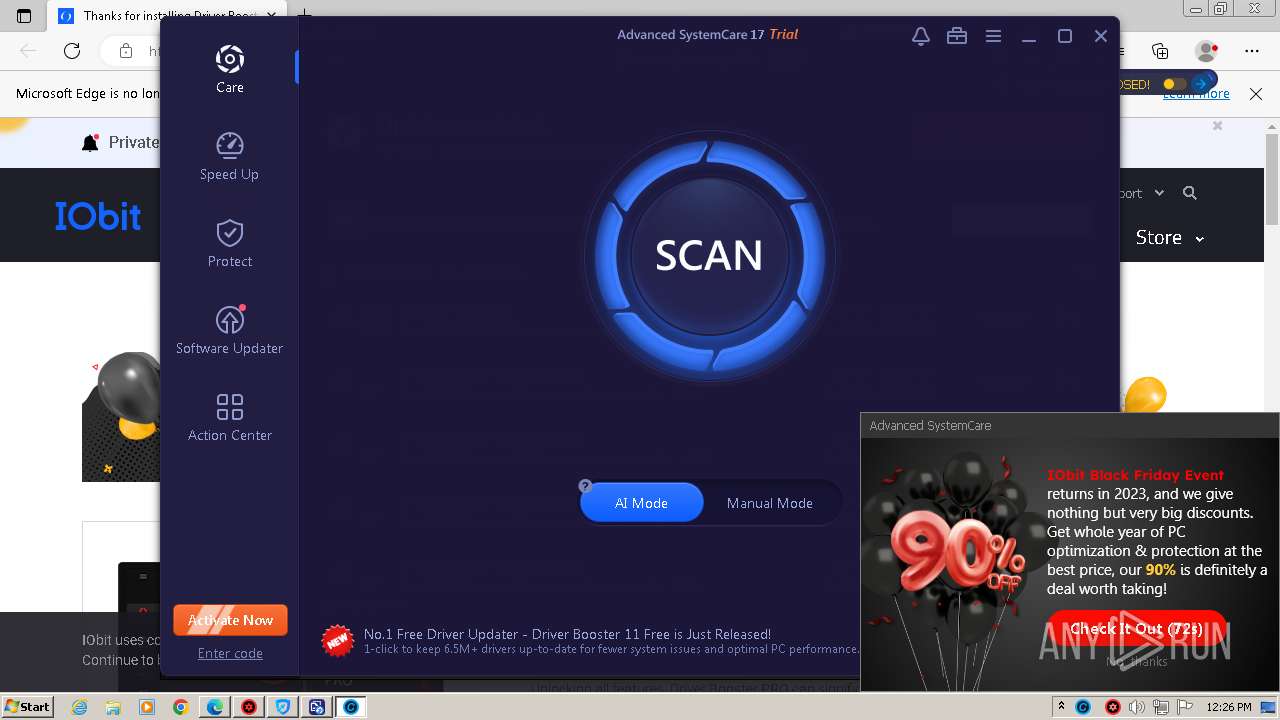Open Edge tab actions menu icon
The height and width of the screenshot is (720, 1280).
point(24,15)
